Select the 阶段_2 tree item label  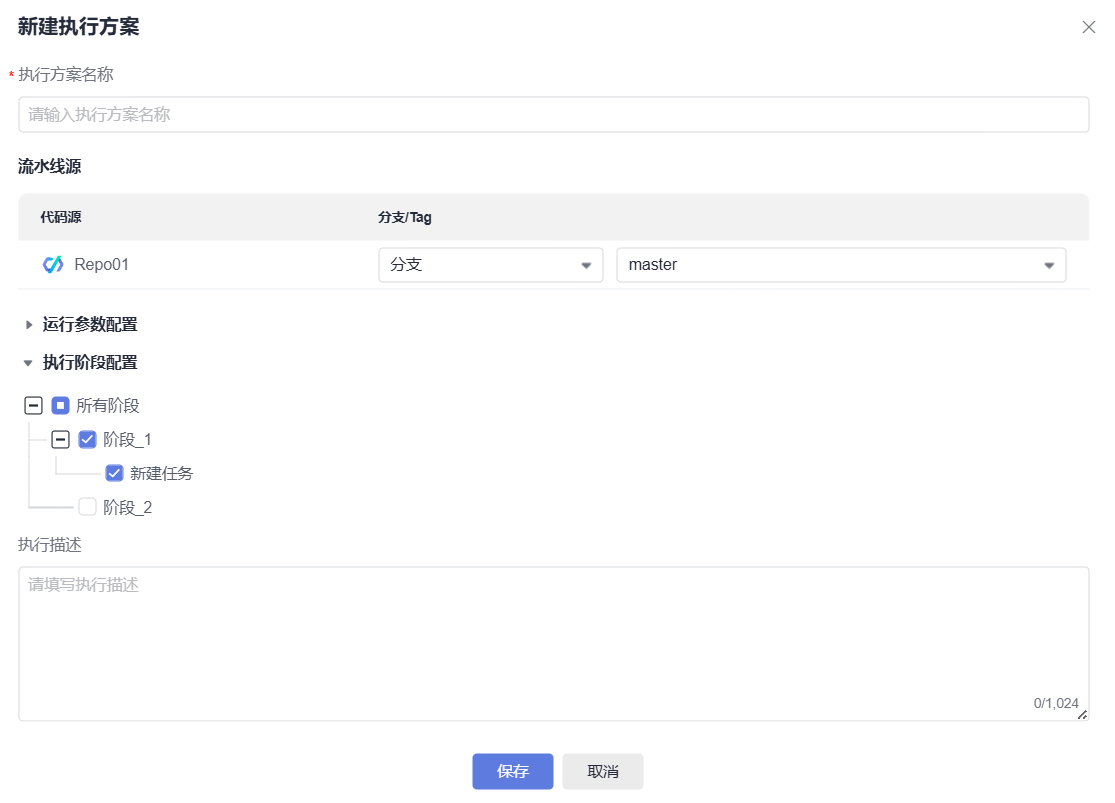(128, 508)
